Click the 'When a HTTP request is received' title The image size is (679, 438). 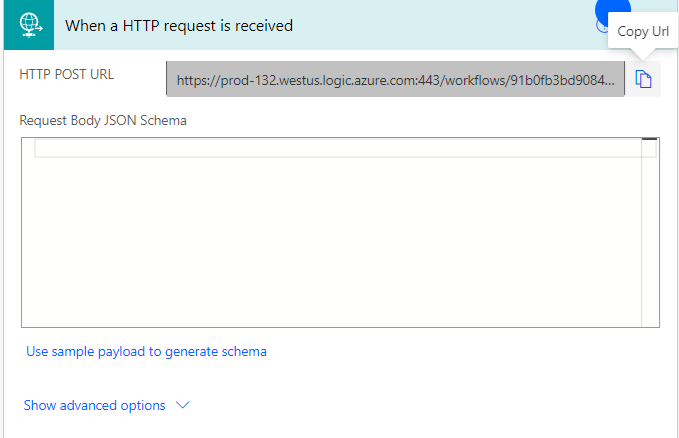pos(179,26)
